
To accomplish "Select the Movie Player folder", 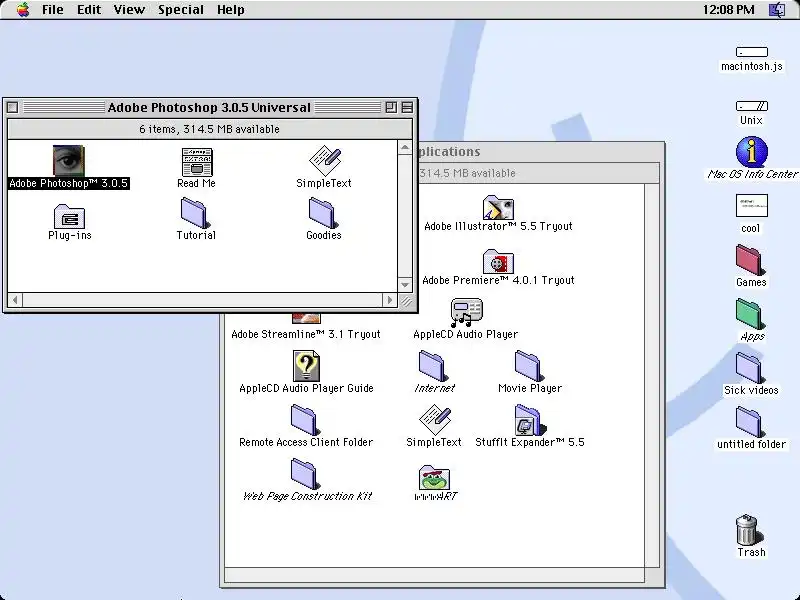I will point(529,366).
